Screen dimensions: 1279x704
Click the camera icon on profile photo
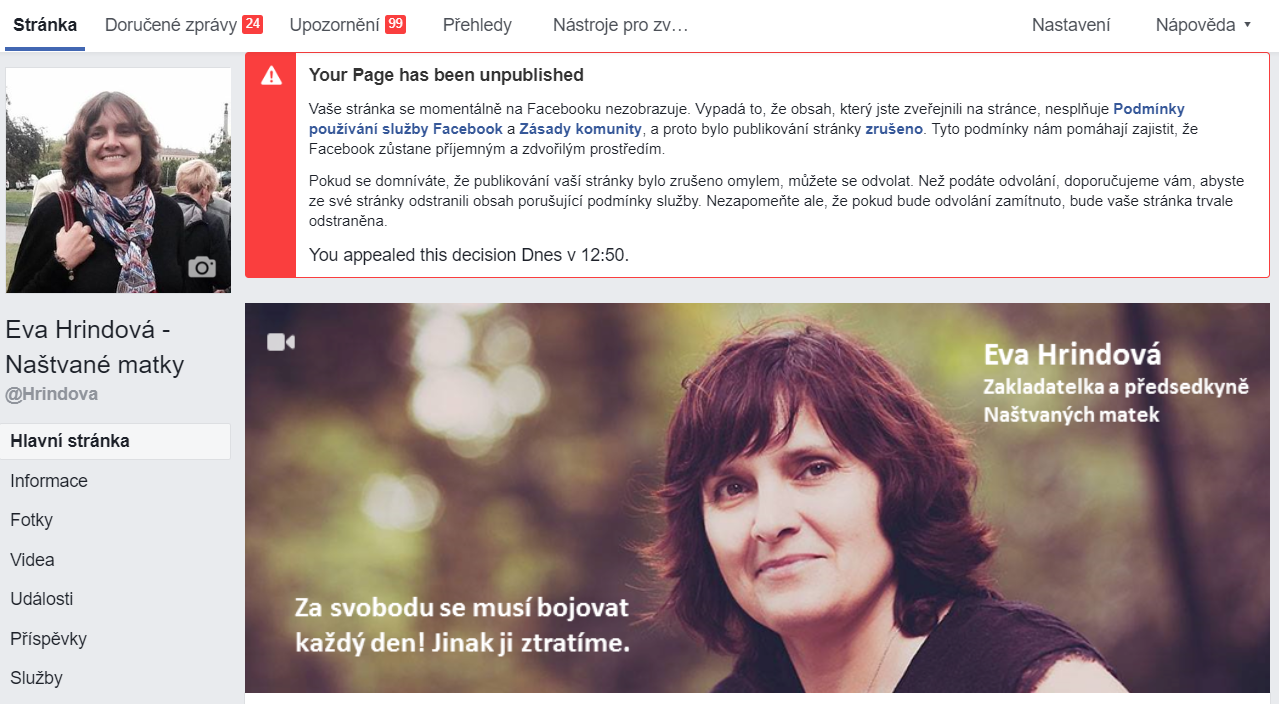point(202,266)
